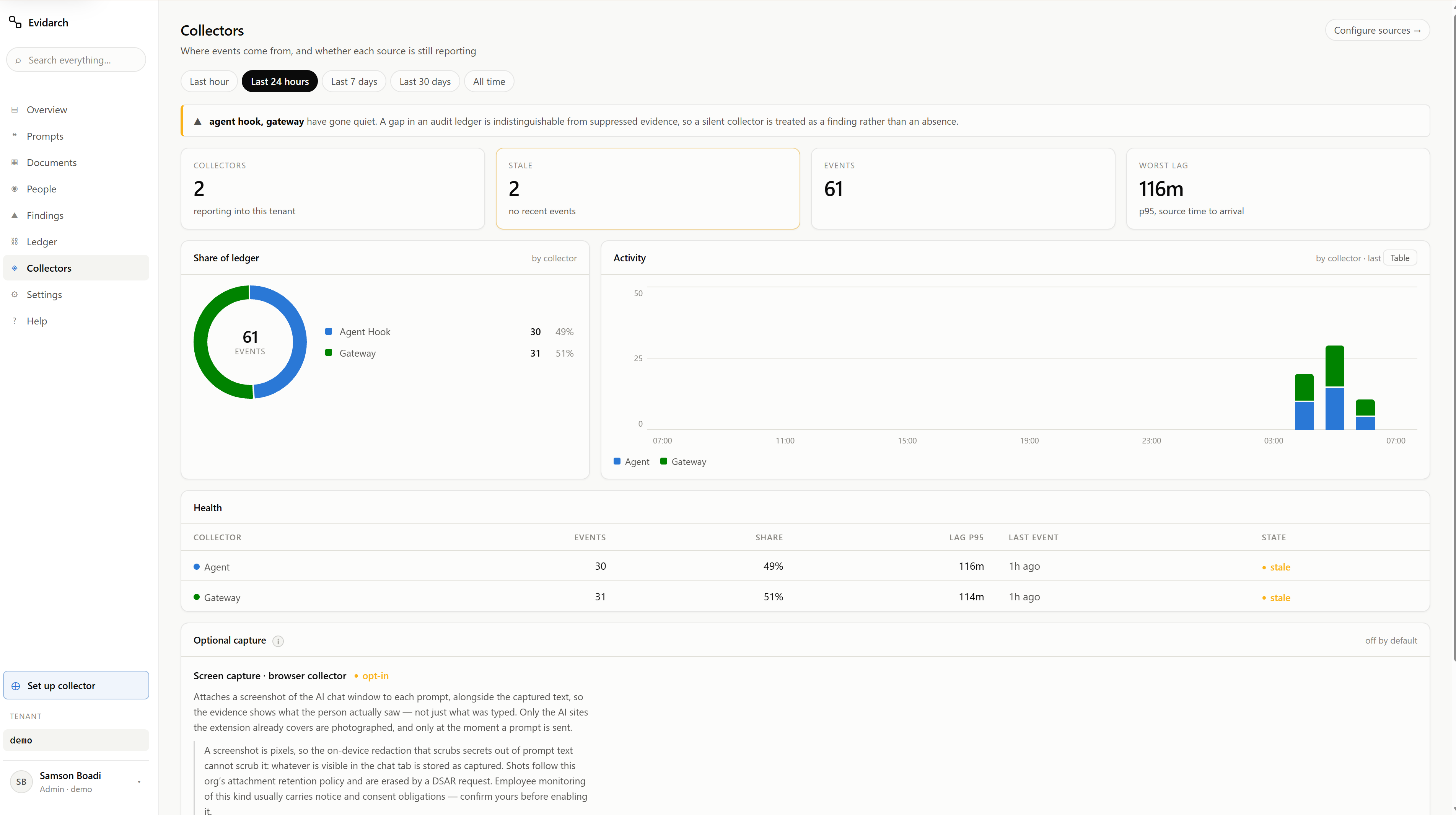Click the COLLECTOR column header
Image resolution: width=1456 pixels, height=815 pixels.
coord(217,538)
